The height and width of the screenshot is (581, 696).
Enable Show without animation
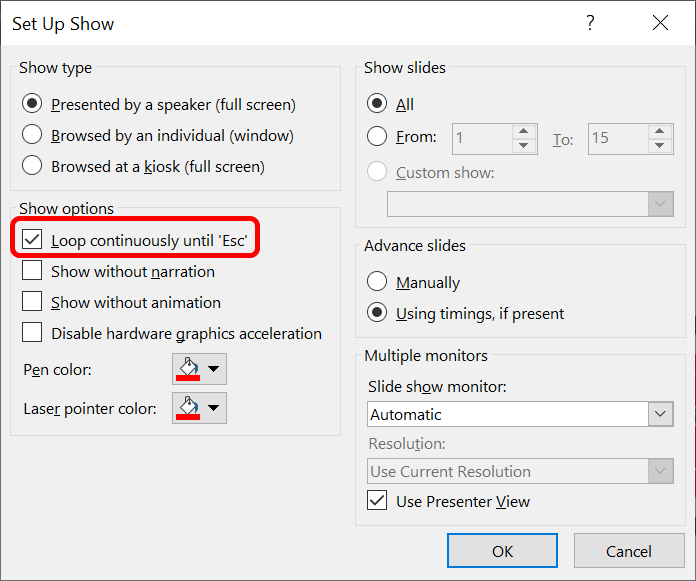pos(33,302)
